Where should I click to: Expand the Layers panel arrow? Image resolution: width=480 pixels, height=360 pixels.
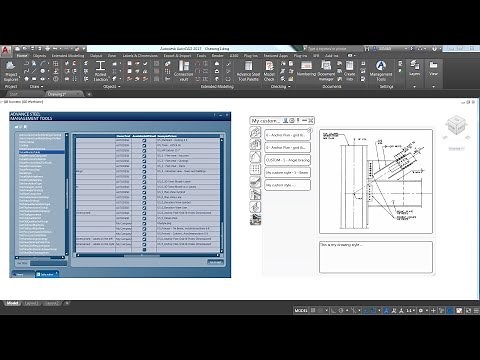coord(415,87)
